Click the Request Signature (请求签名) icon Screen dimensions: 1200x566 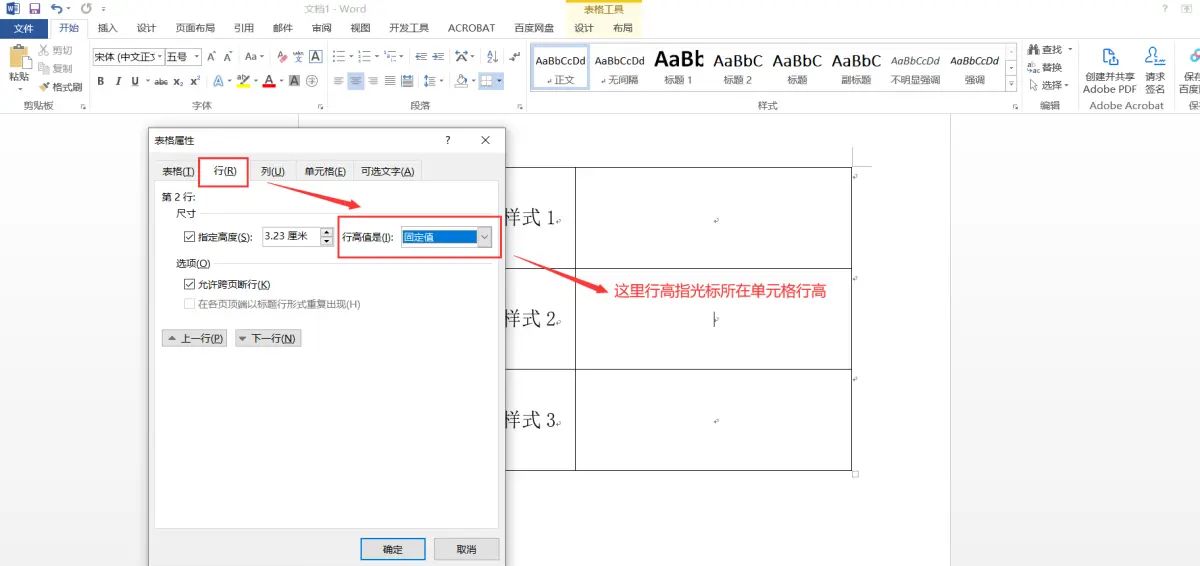(x=1155, y=56)
